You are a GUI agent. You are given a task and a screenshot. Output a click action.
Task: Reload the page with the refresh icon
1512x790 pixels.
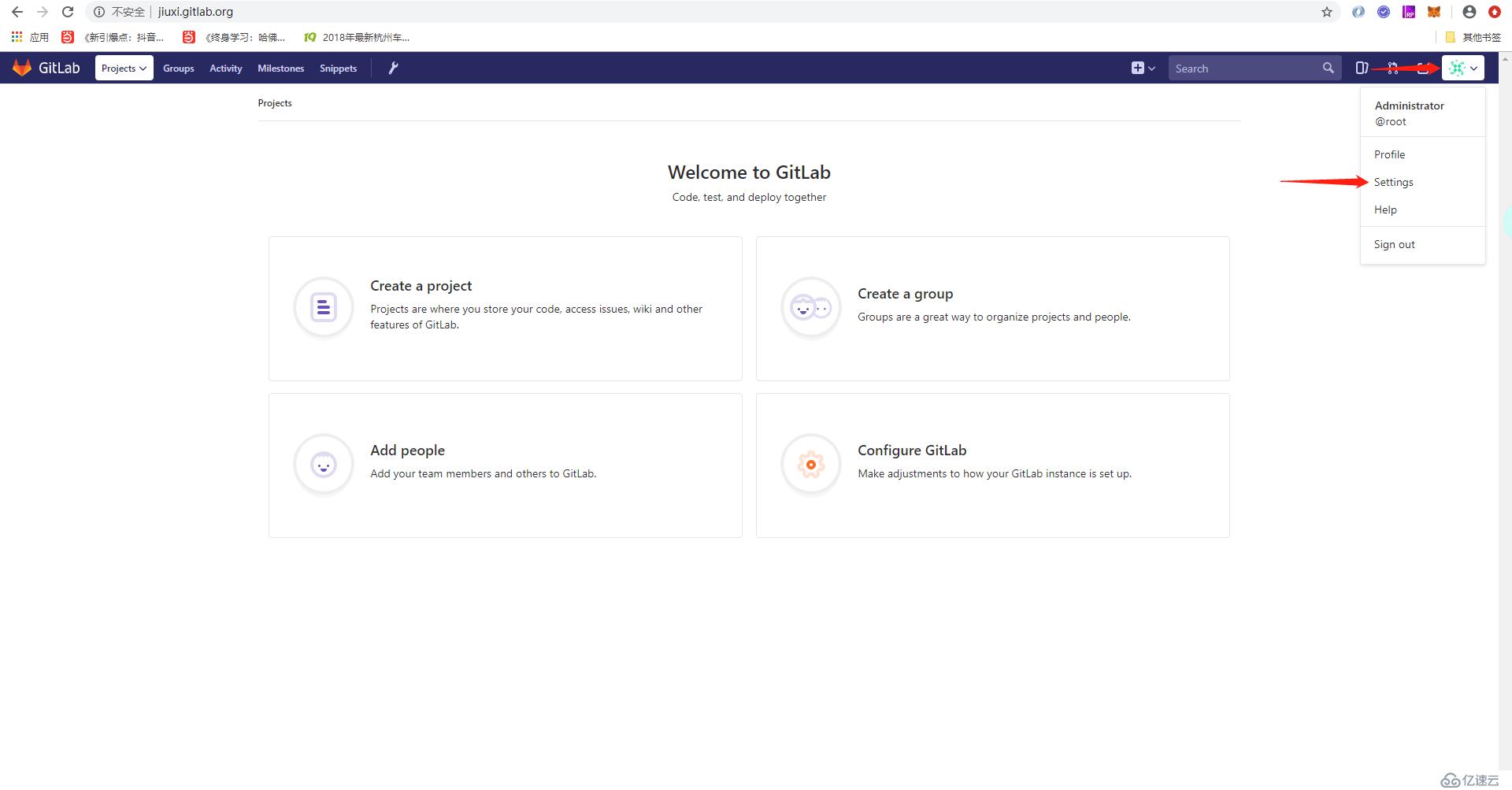(68, 12)
